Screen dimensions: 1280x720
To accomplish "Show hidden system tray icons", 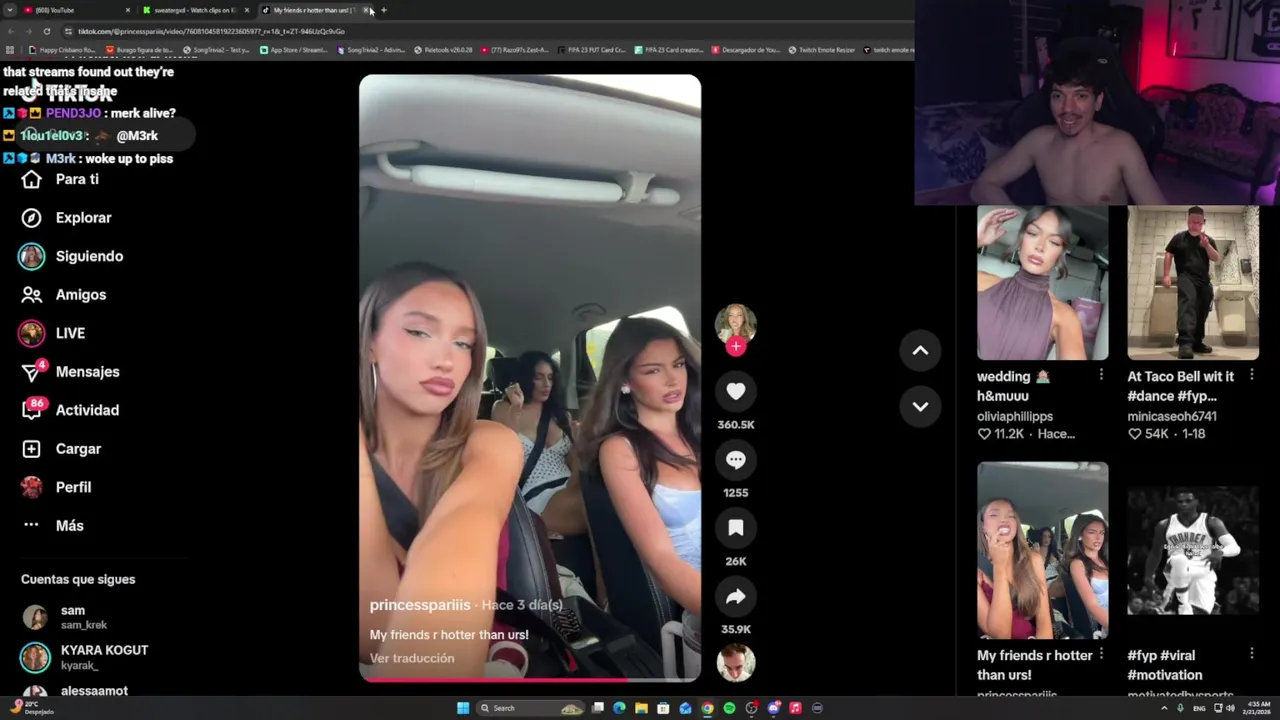I will pyautogui.click(x=1165, y=708).
